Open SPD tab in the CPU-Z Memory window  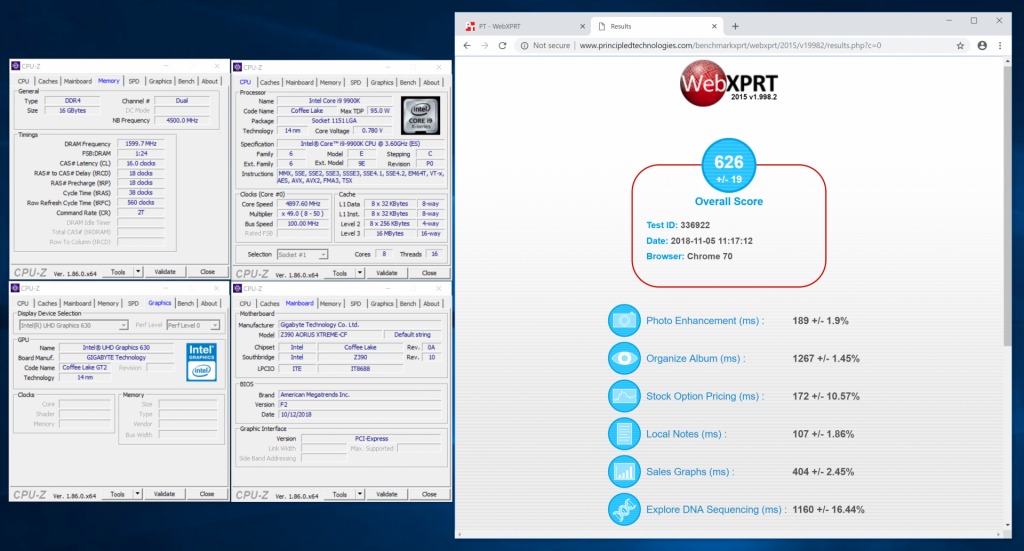coord(134,82)
